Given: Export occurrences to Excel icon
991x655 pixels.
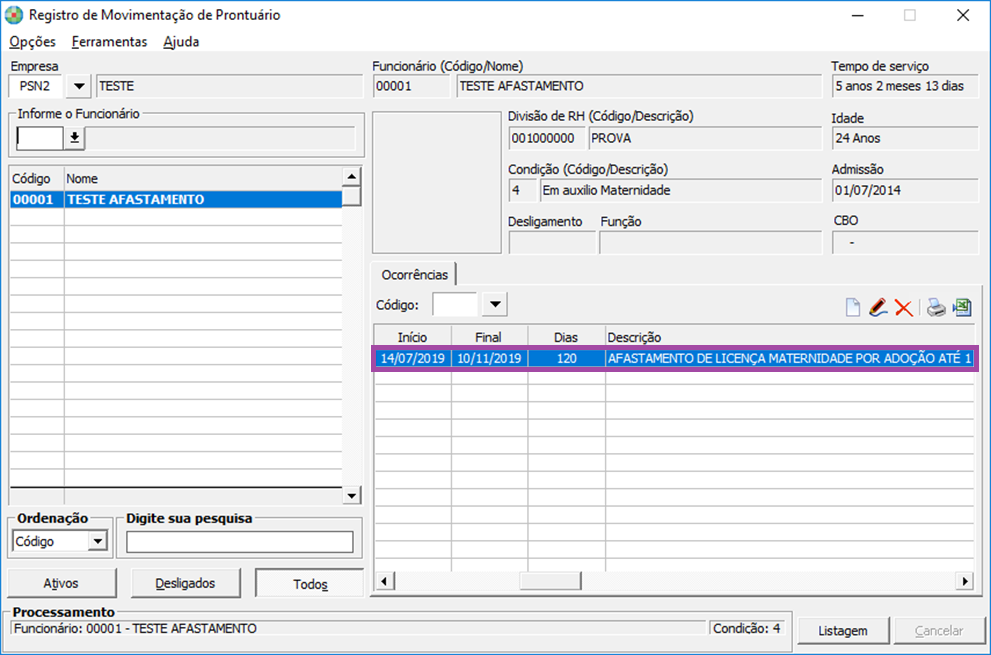Looking at the screenshot, I should (x=962, y=307).
